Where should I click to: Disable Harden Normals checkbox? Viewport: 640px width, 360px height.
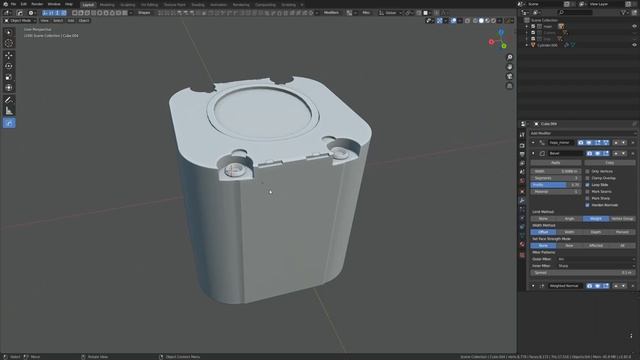tap(587, 205)
